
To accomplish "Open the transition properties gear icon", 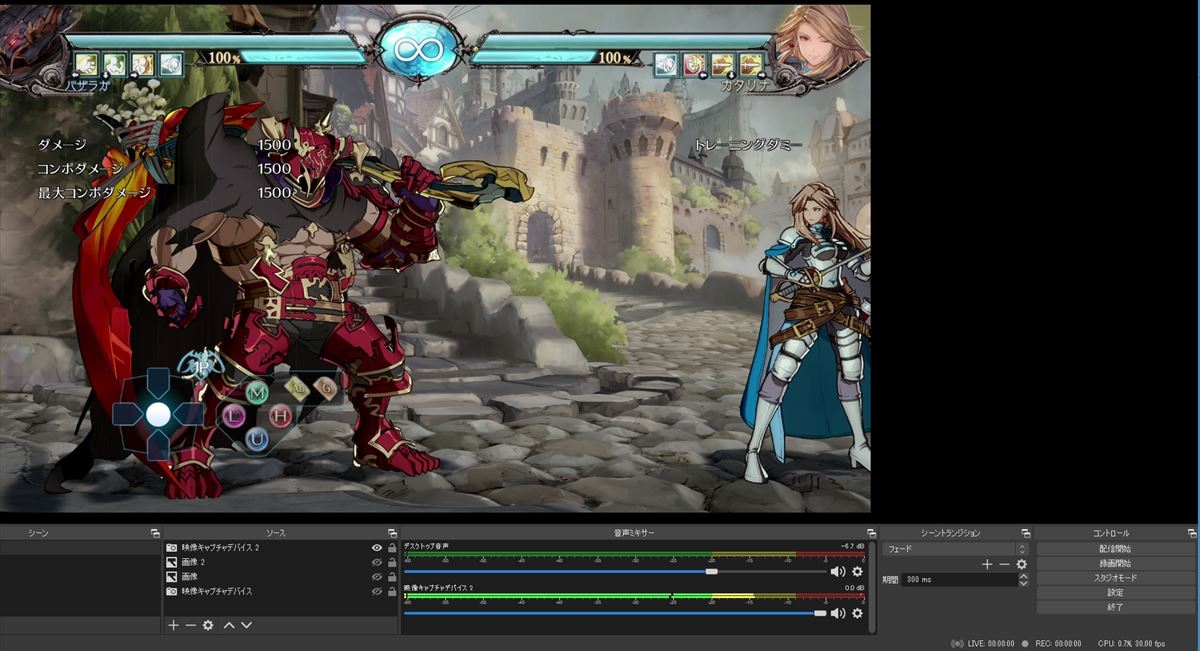I will pos(1021,565).
